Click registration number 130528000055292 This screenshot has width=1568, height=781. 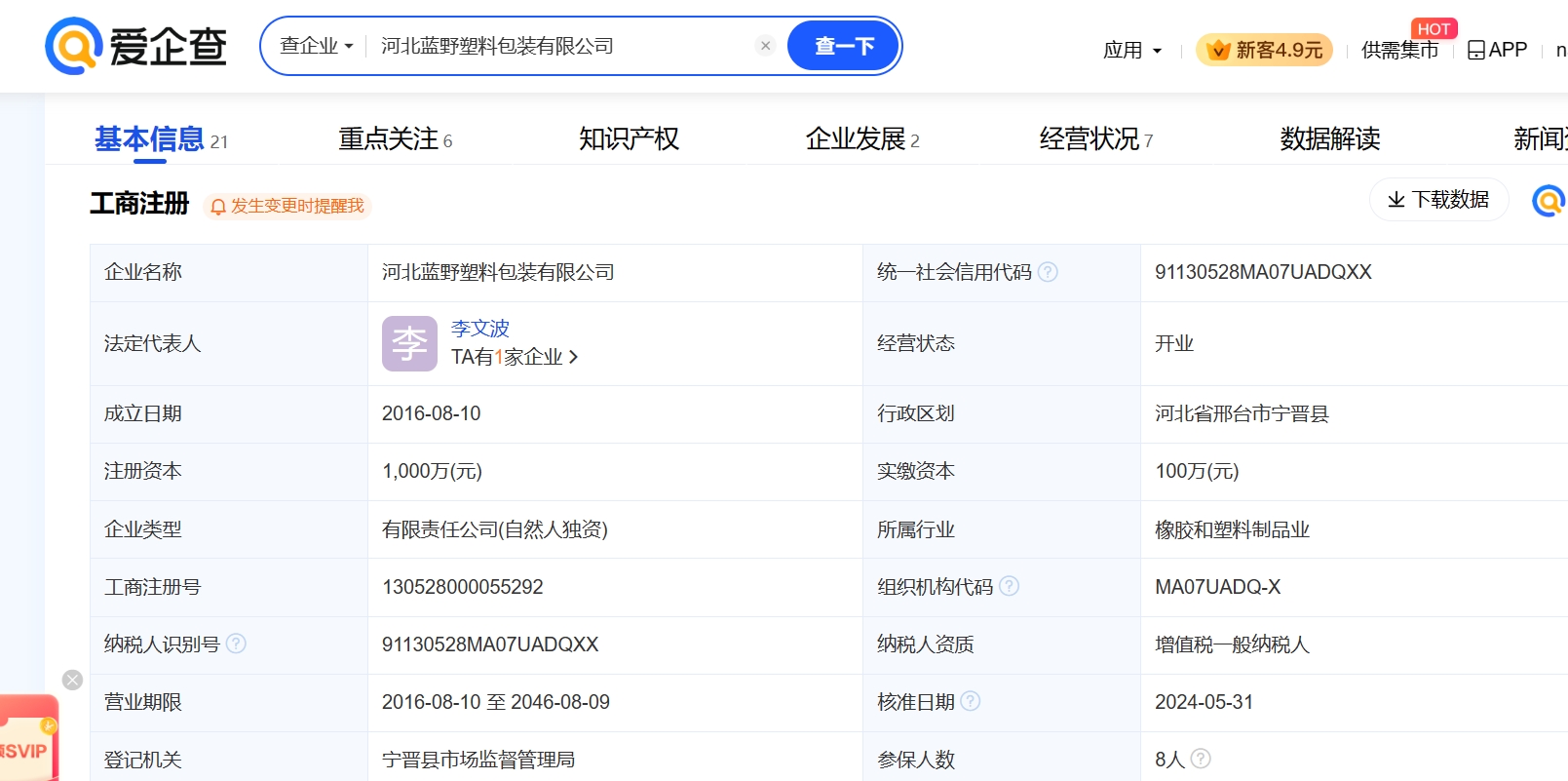(x=462, y=587)
